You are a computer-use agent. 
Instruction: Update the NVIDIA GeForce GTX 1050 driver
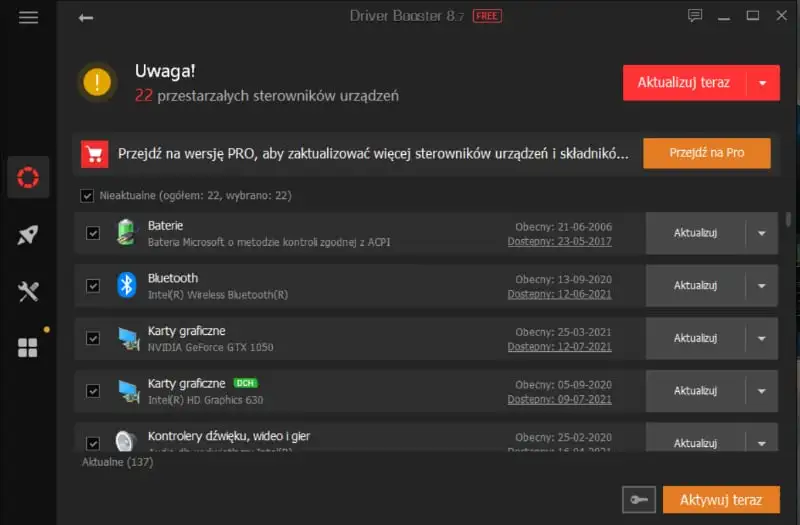[695, 338]
